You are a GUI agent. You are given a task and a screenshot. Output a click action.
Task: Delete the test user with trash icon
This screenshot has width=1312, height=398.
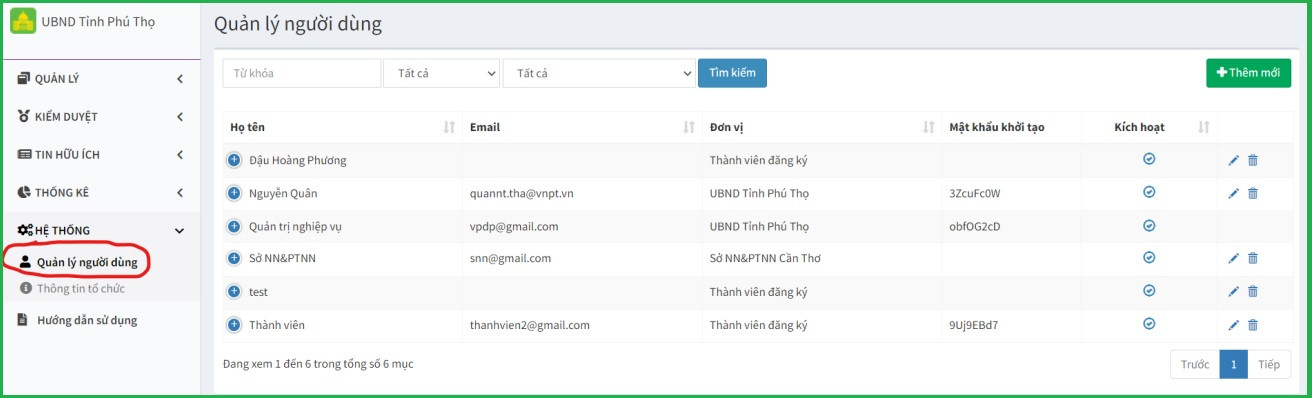(x=1253, y=291)
